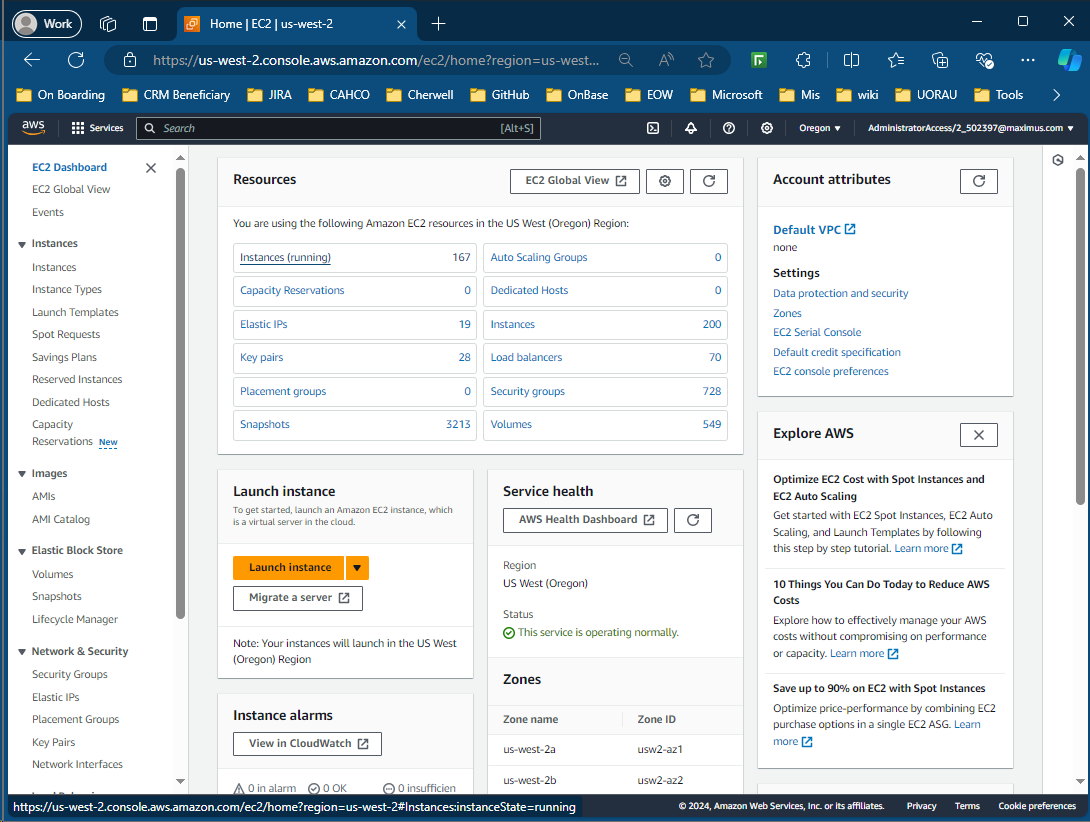Screen dimensions: 1090x822
Task: Open Zones setting link
Action: click(787, 314)
